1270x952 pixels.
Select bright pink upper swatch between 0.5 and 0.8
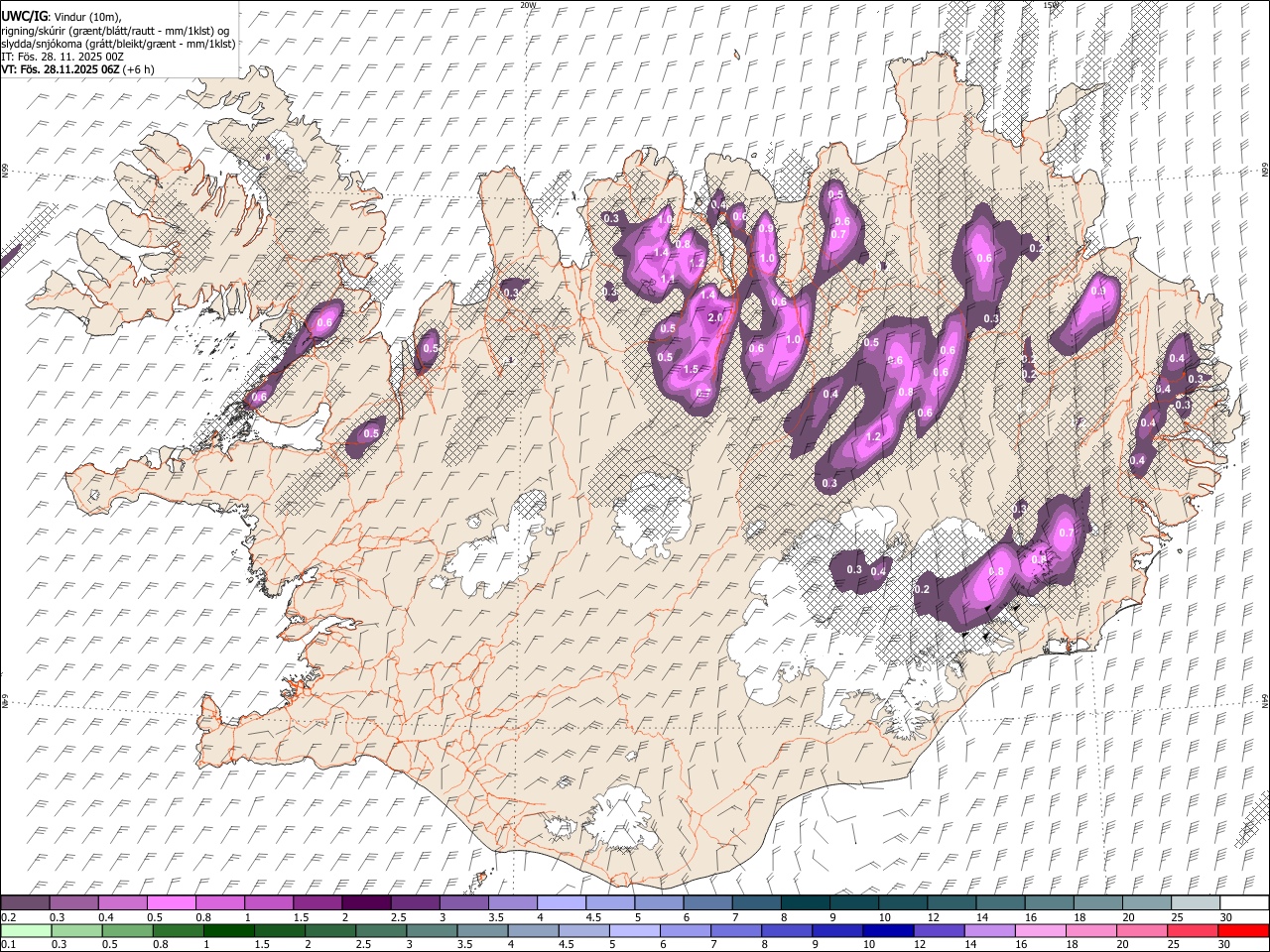pos(171,902)
